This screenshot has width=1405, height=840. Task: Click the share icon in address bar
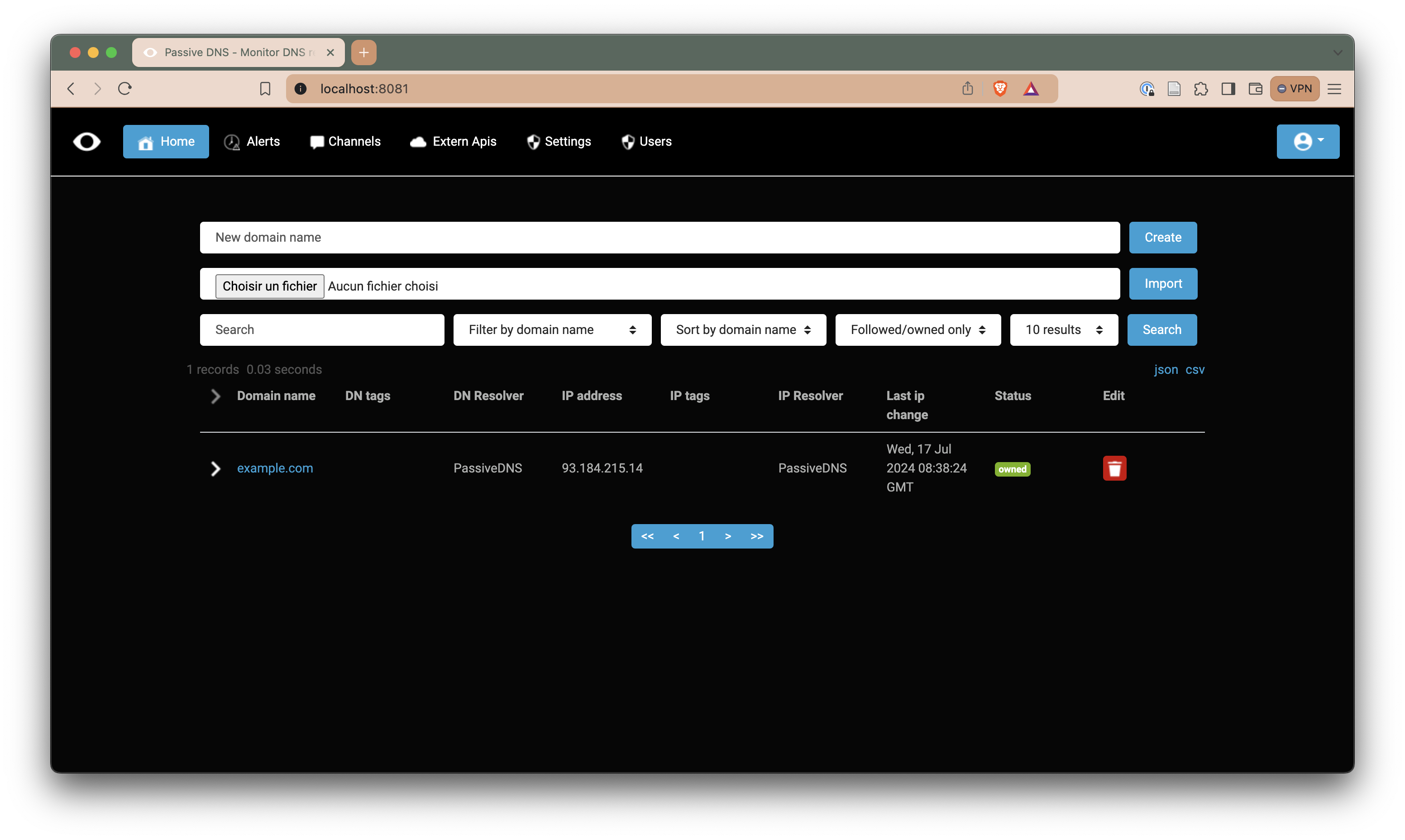tap(967, 88)
